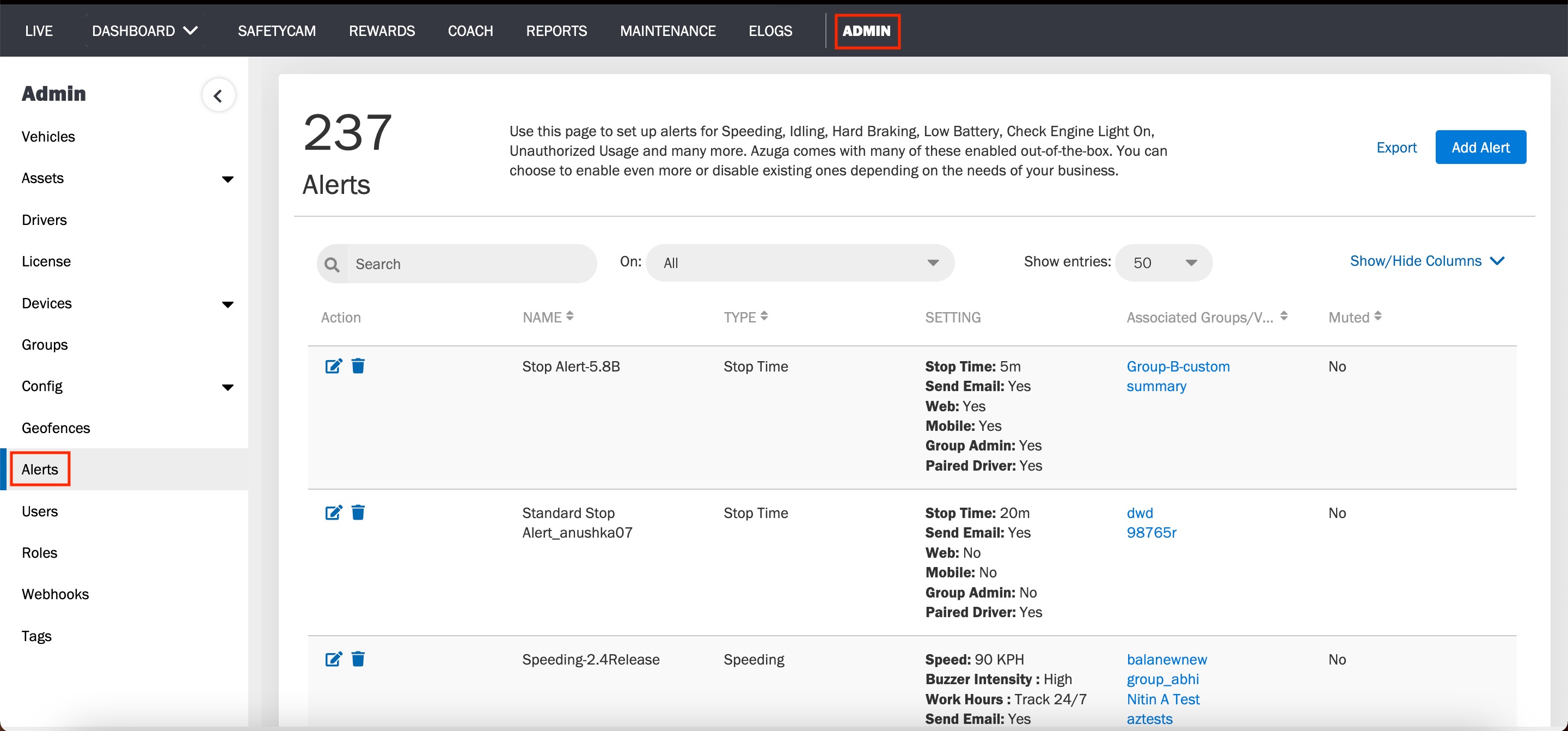Delete the Stop Alert-5.8B alert
This screenshot has width=1568, height=731.
[x=358, y=366]
